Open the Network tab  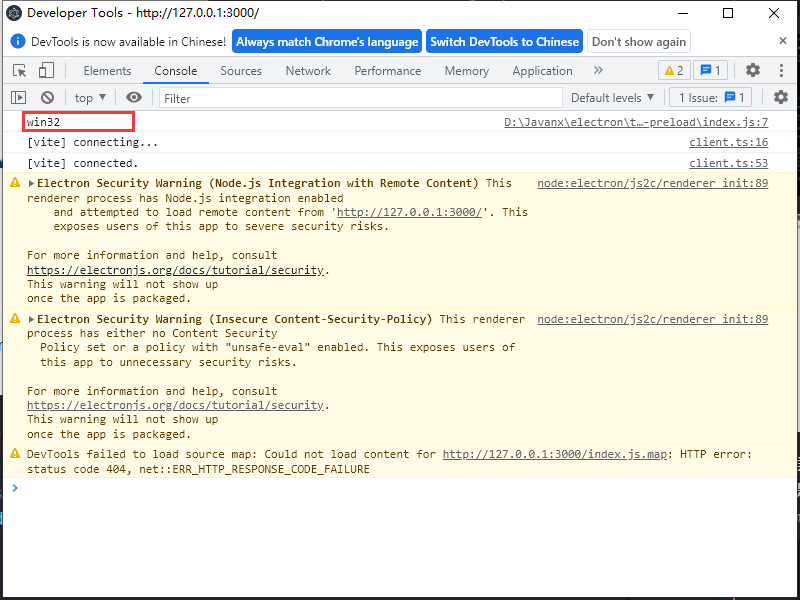point(308,71)
